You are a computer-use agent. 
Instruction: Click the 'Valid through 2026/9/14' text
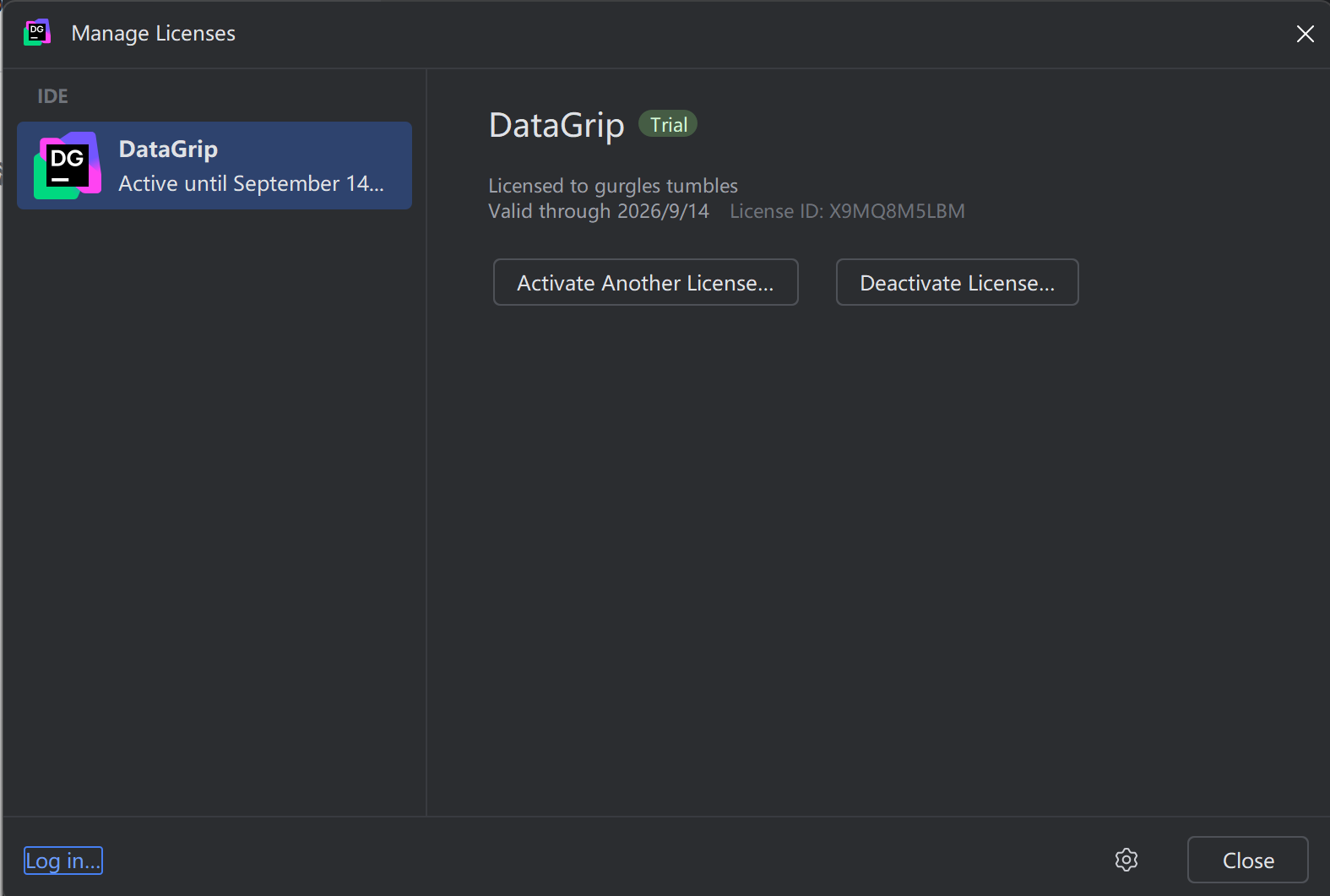(x=599, y=211)
